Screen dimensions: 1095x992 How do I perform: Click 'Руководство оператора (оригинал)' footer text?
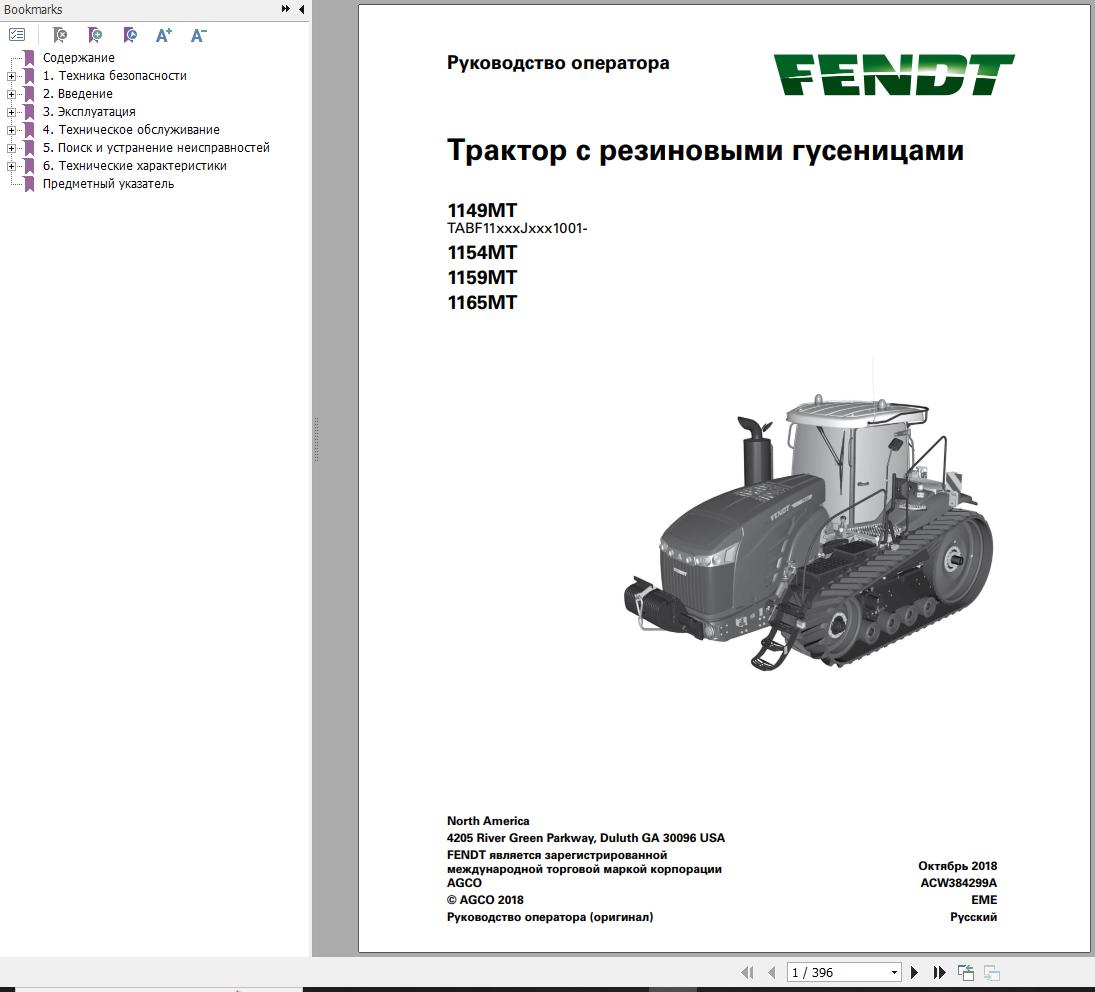click(550, 917)
